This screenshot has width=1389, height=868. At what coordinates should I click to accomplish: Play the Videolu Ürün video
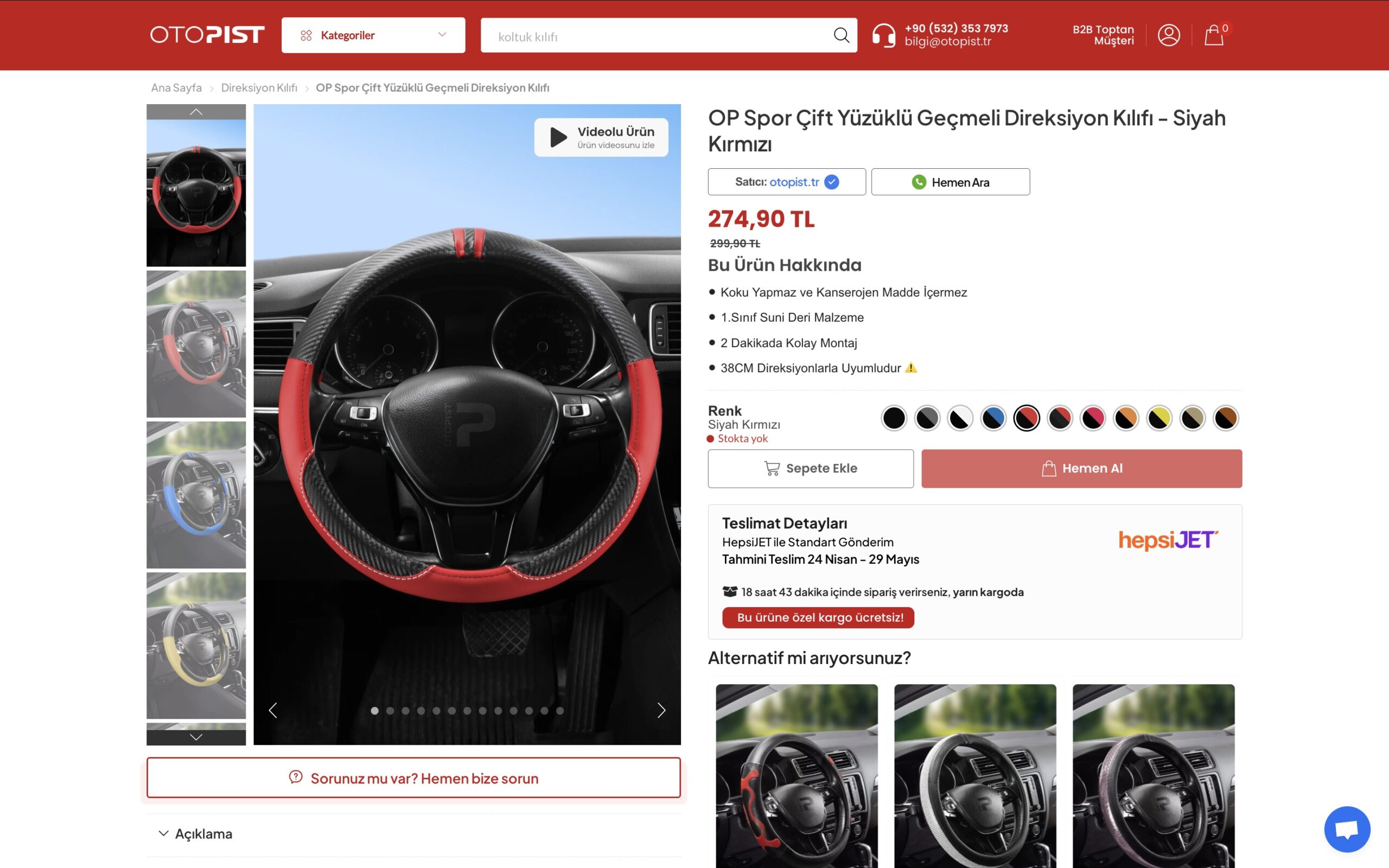point(601,137)
